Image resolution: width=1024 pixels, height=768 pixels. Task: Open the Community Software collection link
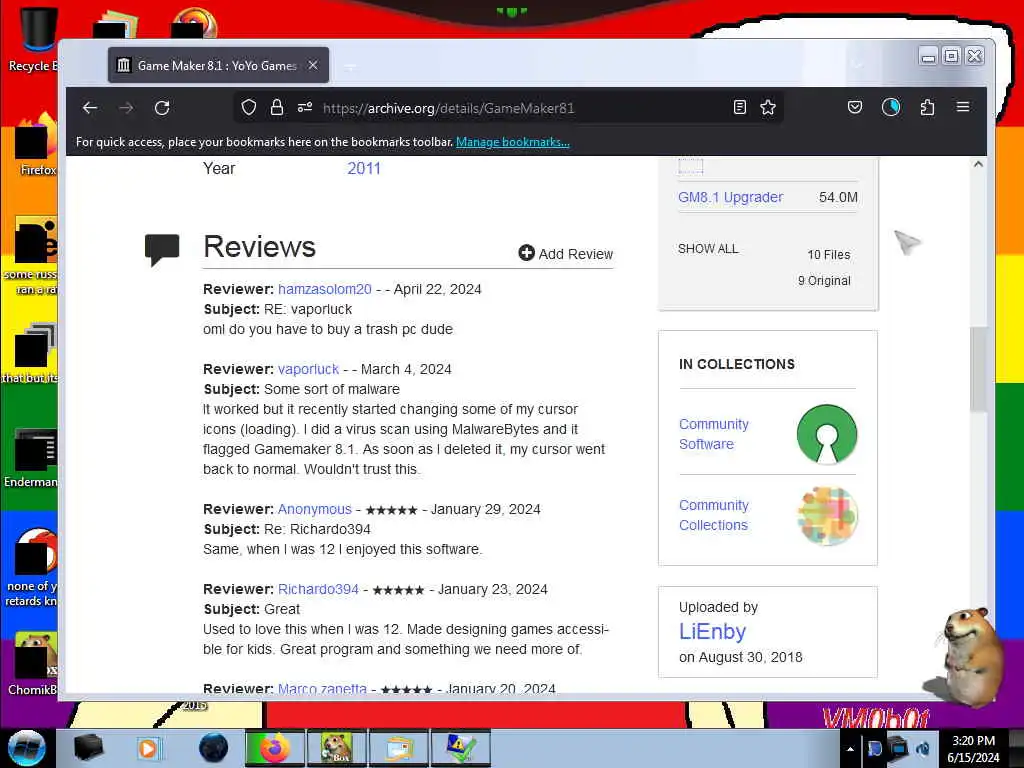click(714, 434)
